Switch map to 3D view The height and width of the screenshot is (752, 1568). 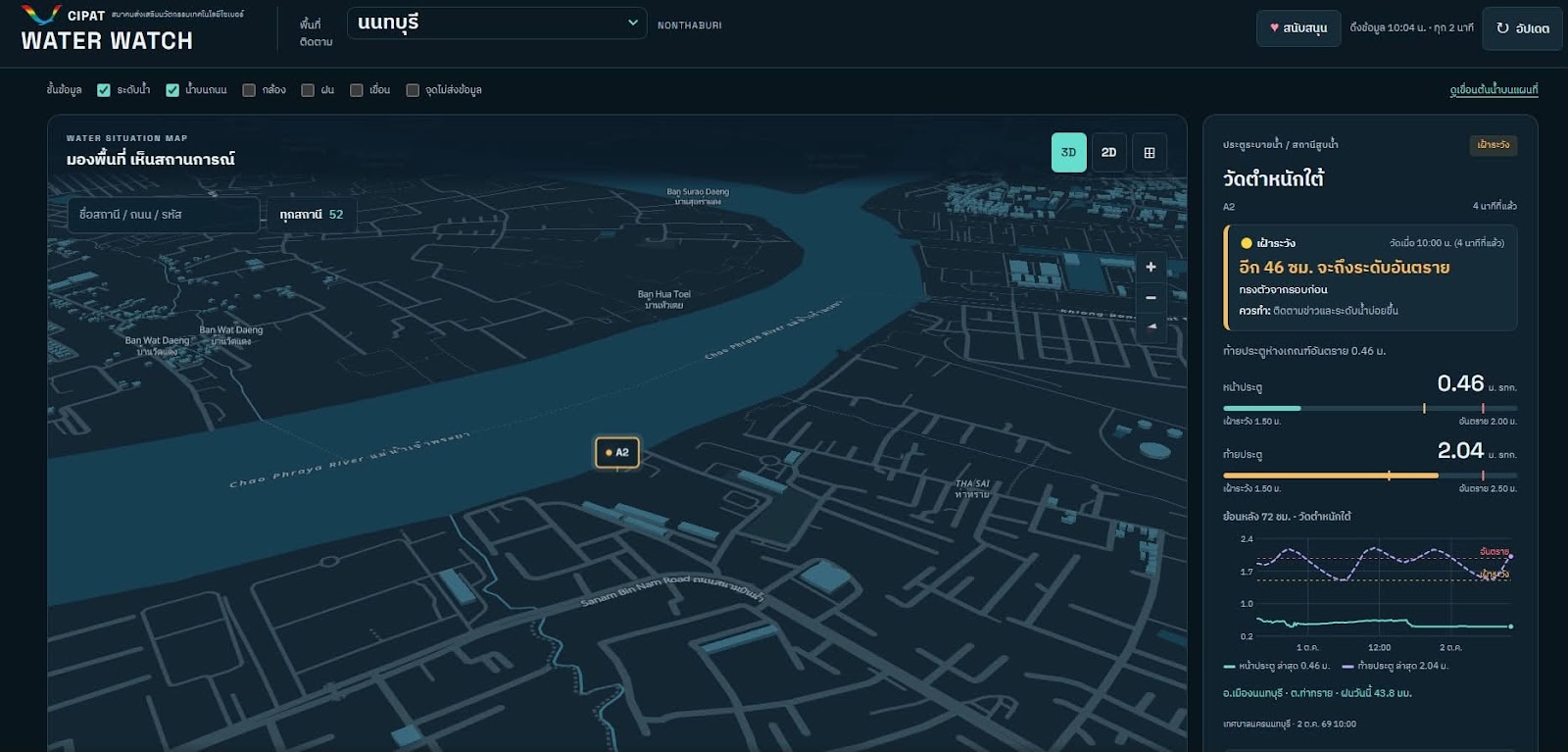(1068, 153)
